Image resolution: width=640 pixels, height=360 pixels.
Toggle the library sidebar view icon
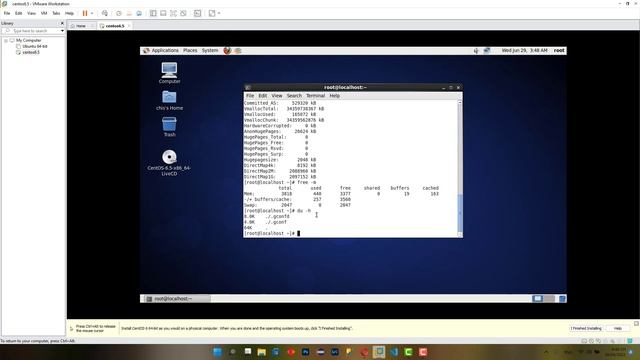(x=153, y=13)
